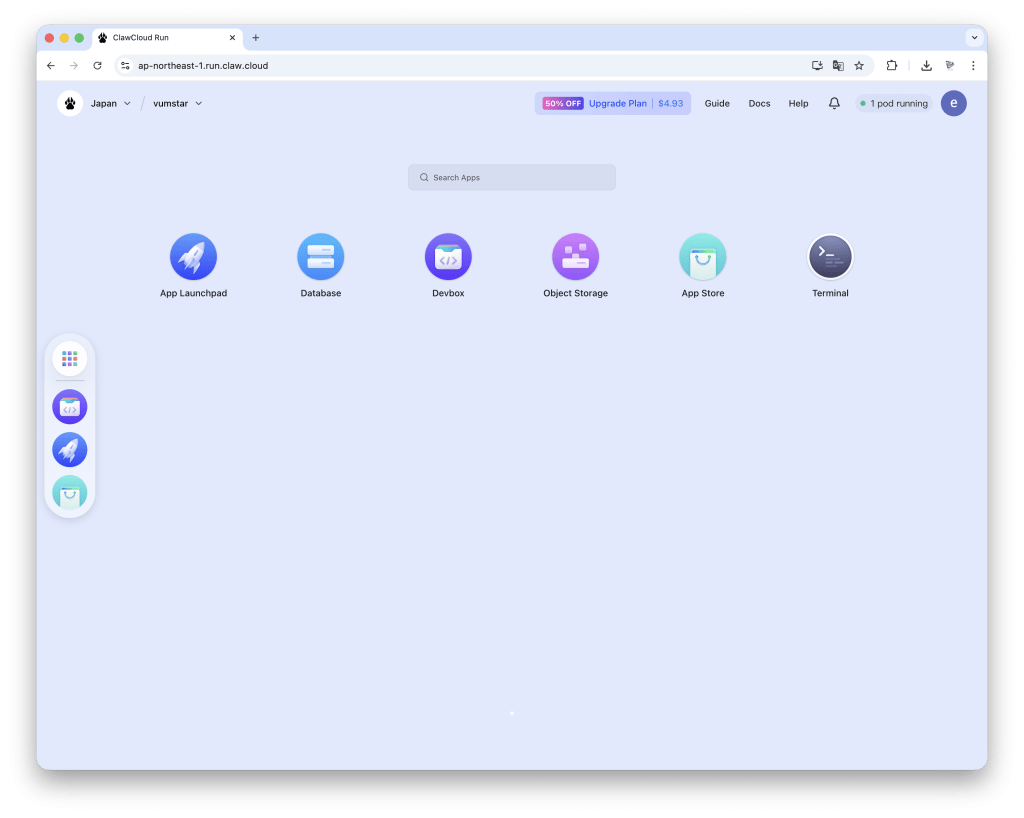
Task: Open the App Launchpad rocket icon
Action: [193, 257]
